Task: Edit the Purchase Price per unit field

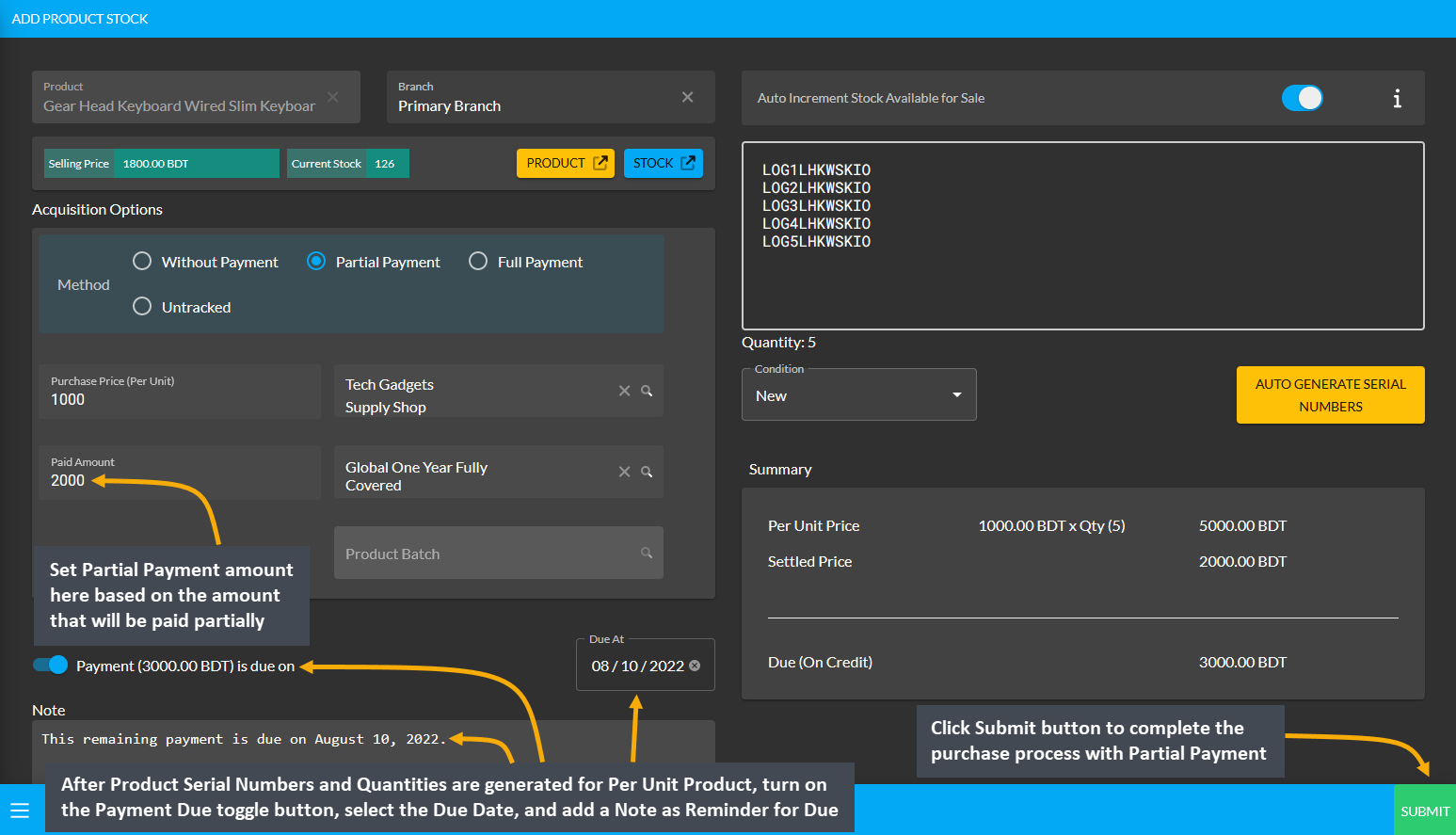Action: (180, 391)
